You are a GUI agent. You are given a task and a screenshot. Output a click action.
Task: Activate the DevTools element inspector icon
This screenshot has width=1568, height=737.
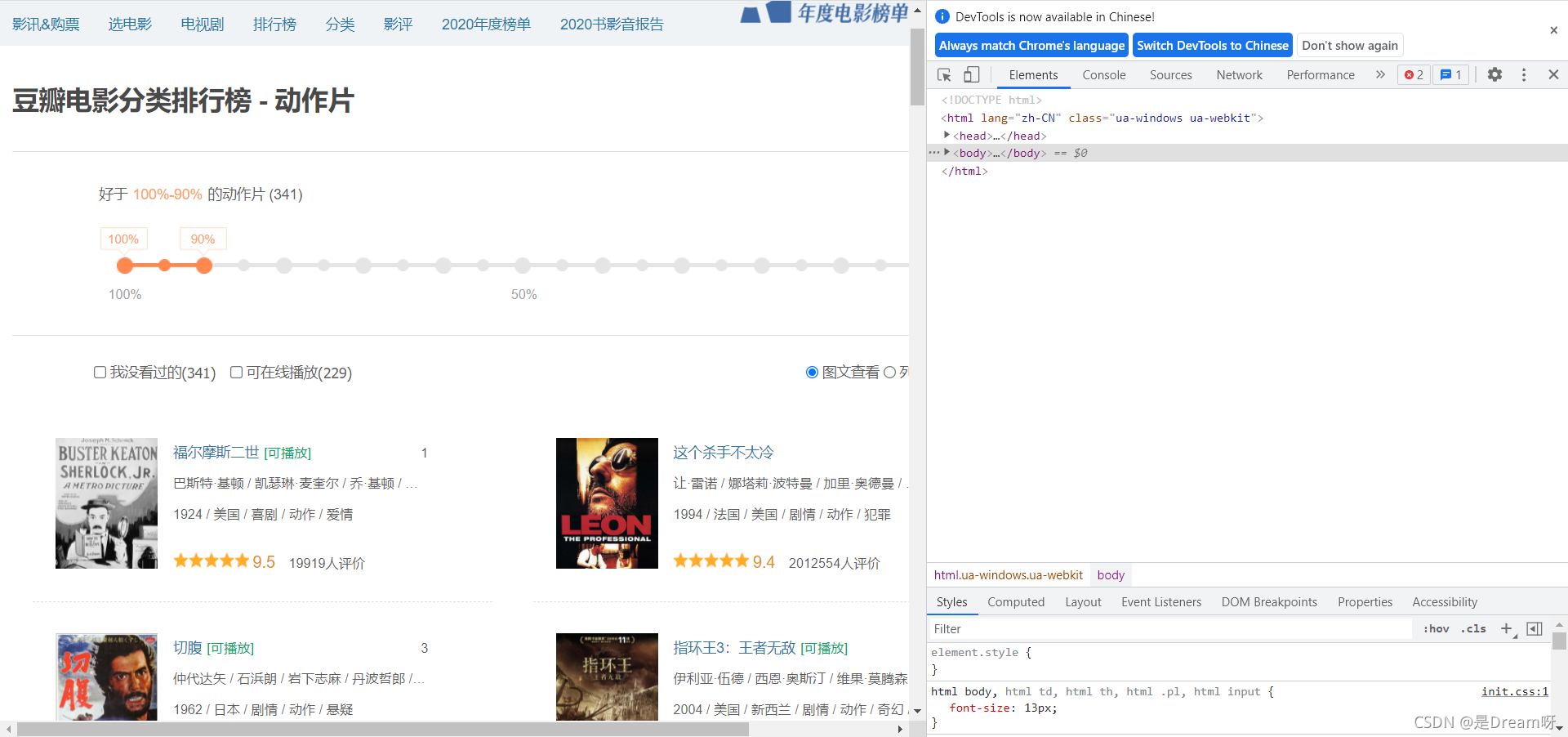(944, 75)
